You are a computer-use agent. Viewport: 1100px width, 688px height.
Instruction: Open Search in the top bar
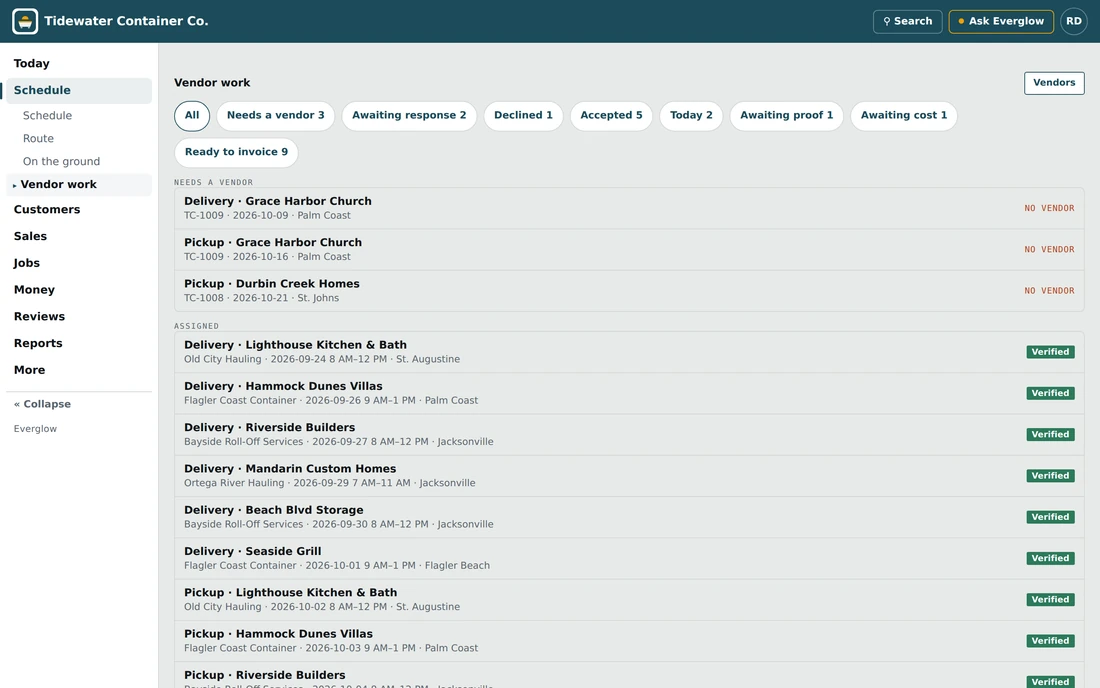(x=907, y=21)
